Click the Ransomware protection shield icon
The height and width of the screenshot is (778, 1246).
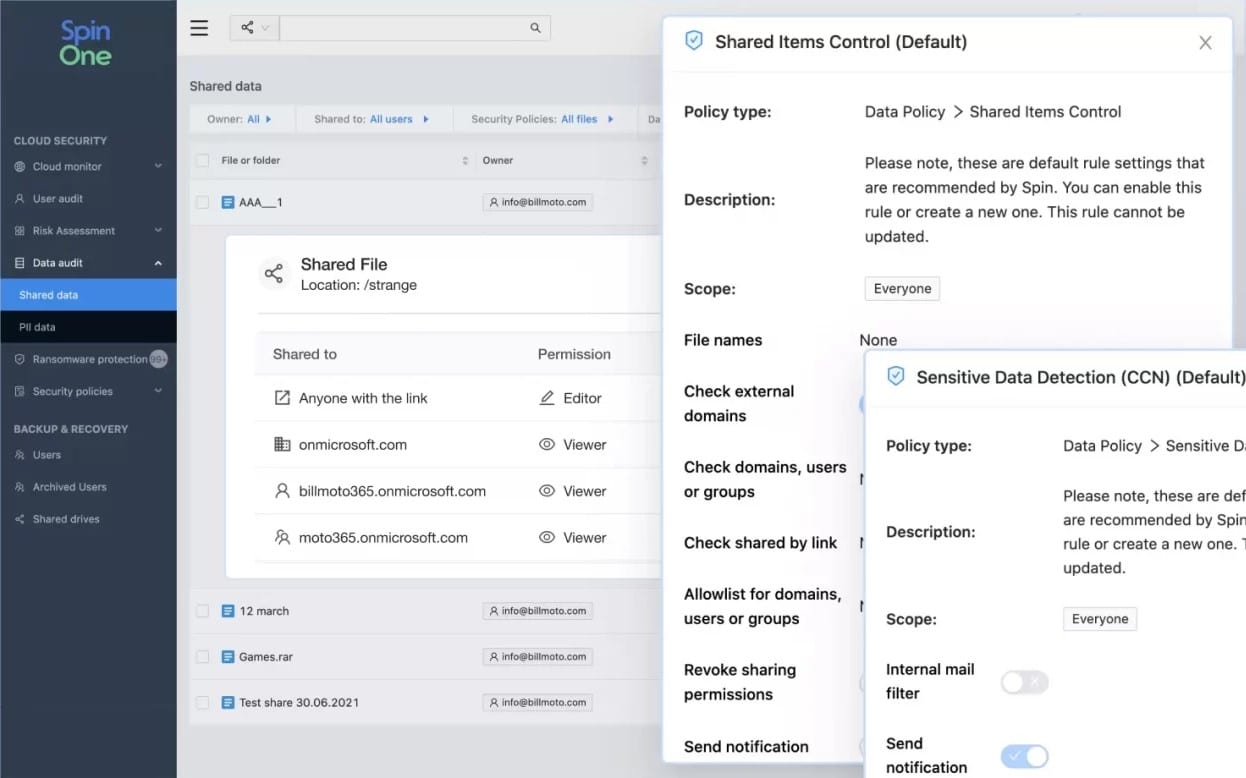(x=20, y=359)
